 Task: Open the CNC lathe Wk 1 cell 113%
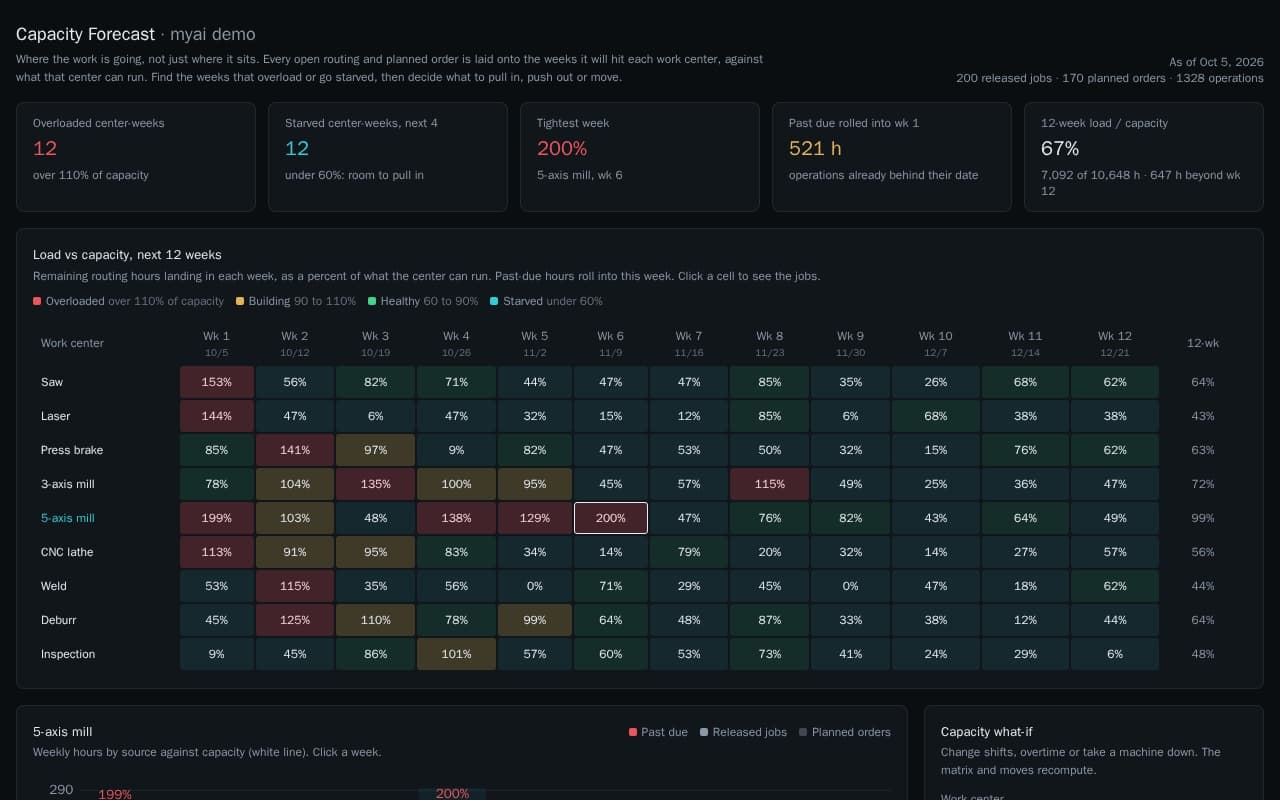tap(217, 552)
